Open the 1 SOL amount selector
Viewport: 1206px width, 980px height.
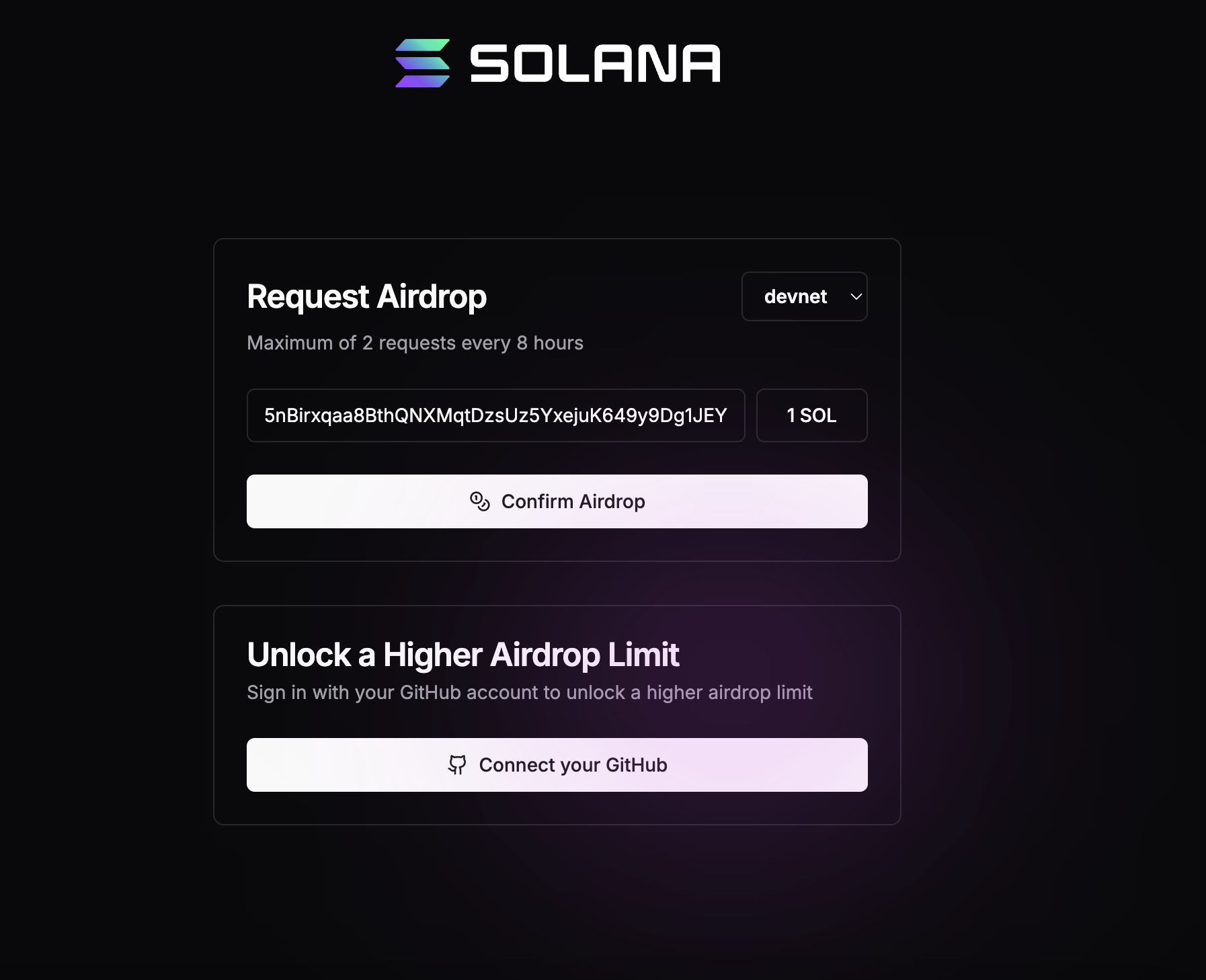point(811,415)
